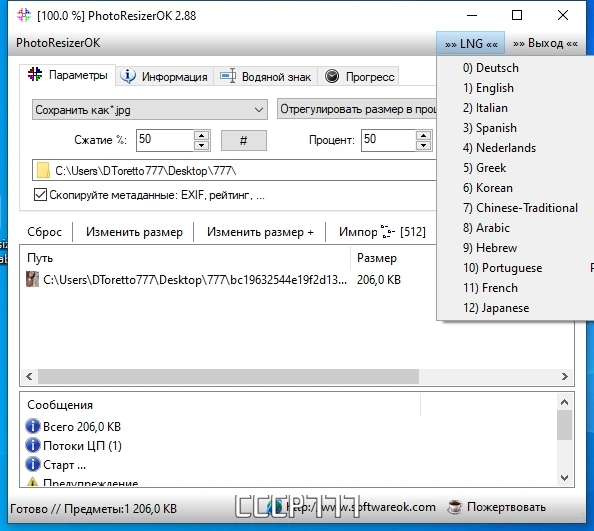Decrease the Процент value with down arrow
This screenshot has height=531, width=594.
tap(423, 145)
